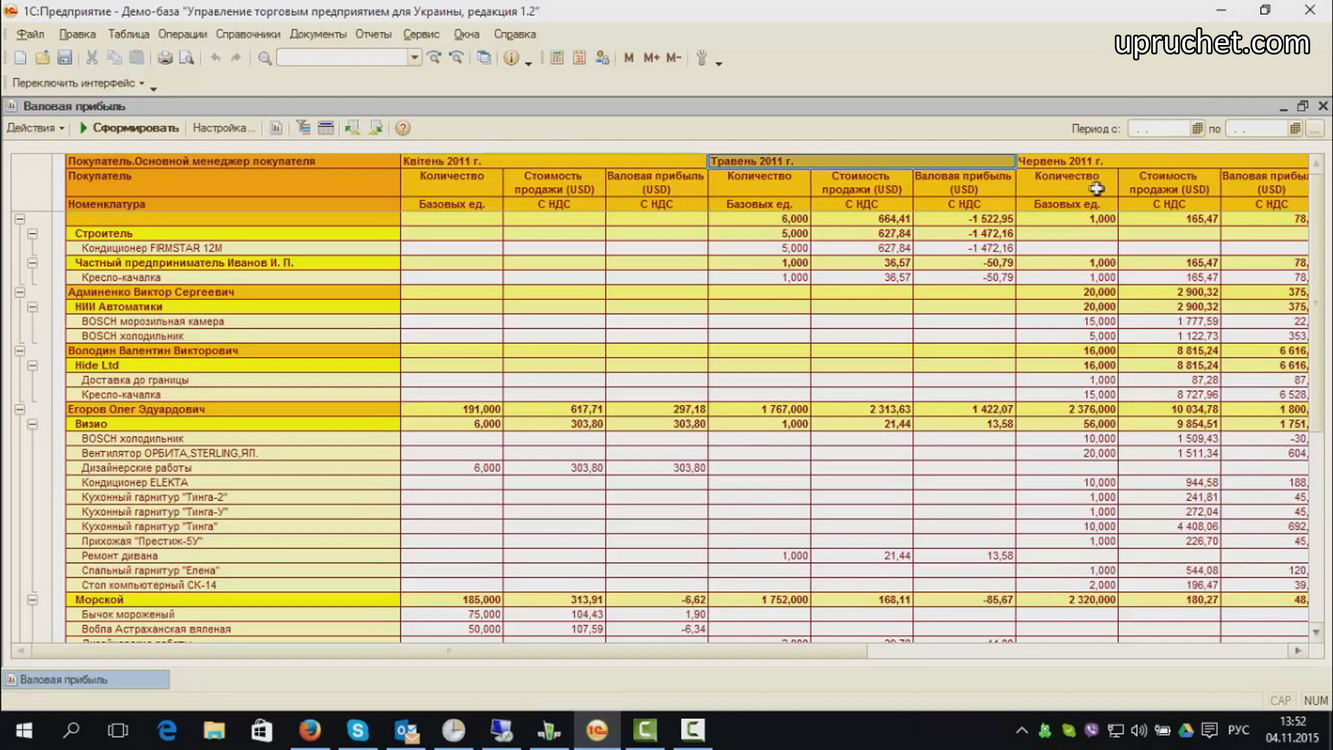Open the Calendar icon
This screenshot has height=750, width=1333.
click(579, 58)
